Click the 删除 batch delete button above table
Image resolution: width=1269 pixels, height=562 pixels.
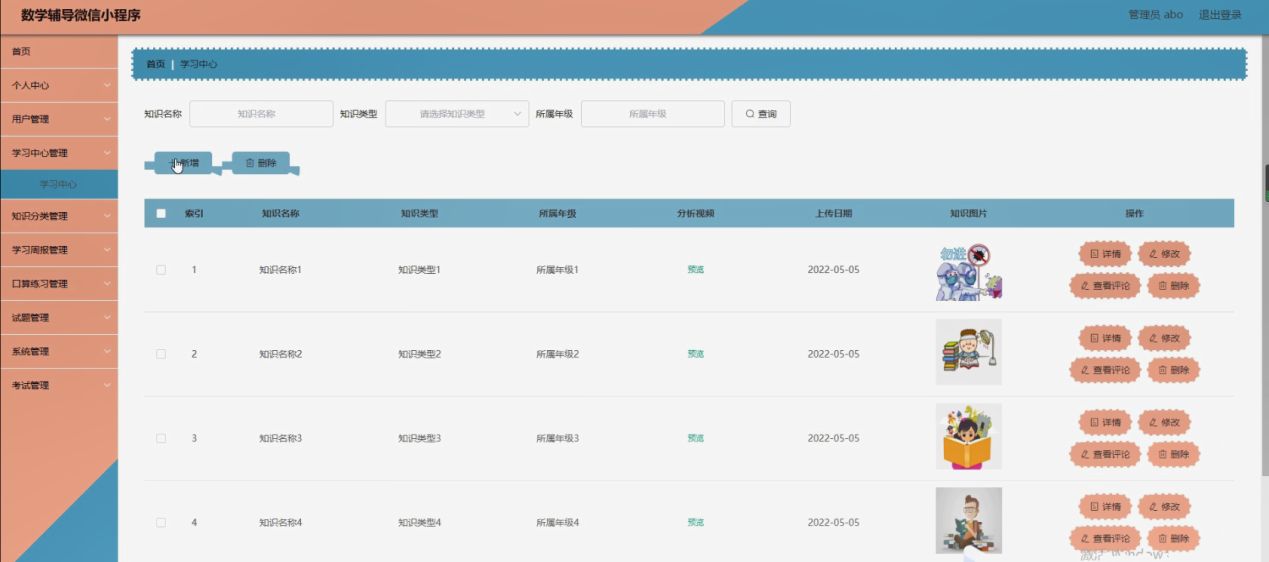point(261,163)
